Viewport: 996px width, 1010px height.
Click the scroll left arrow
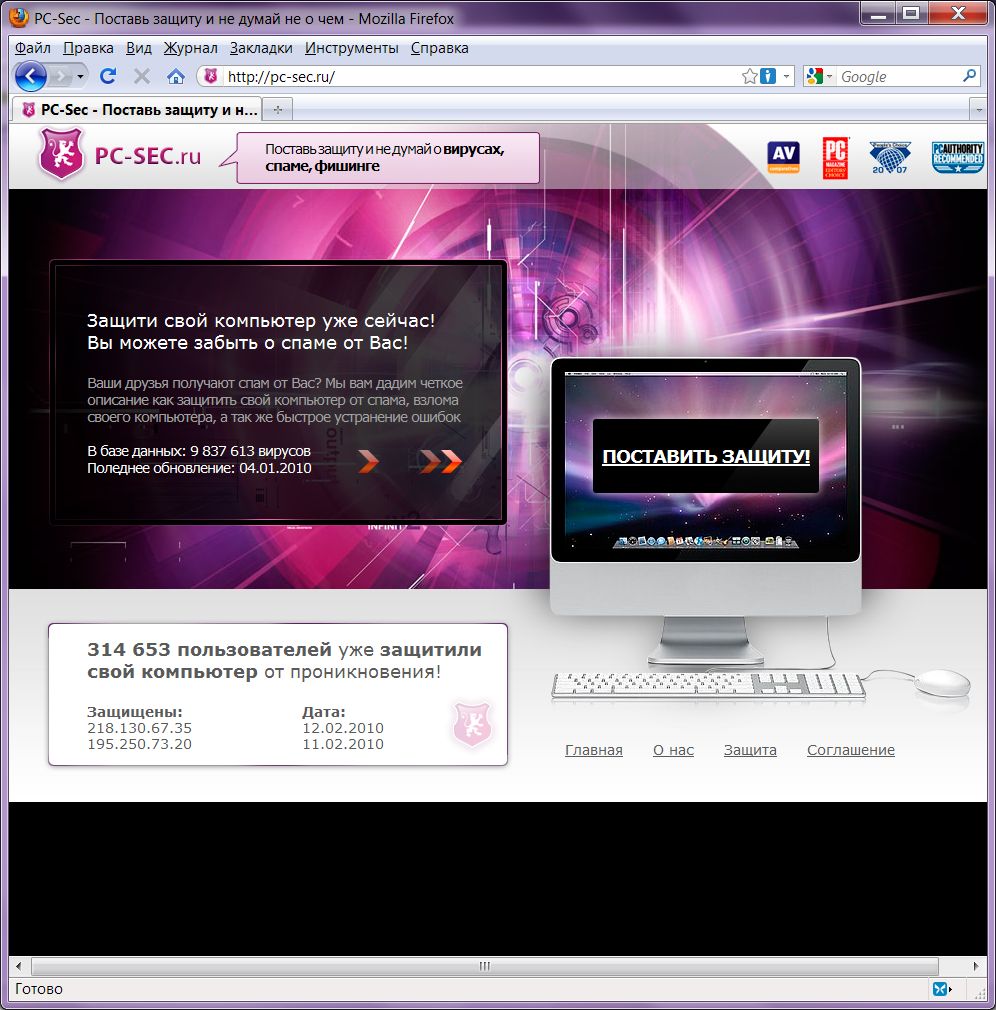pyautogui.click(x=19, y=966)
